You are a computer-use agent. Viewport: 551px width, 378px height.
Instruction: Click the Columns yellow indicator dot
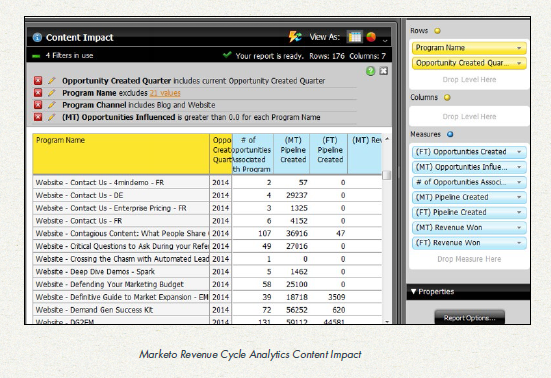447,98
